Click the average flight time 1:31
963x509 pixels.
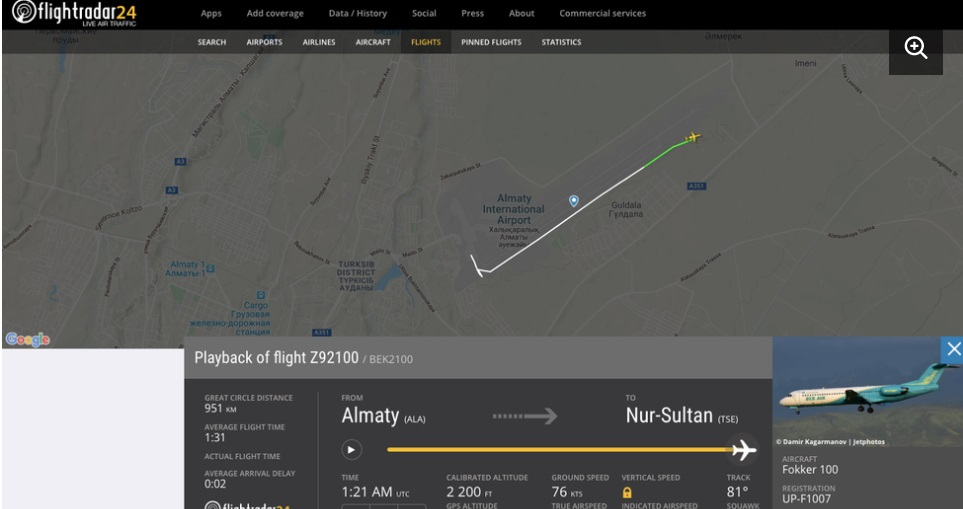[215, 438]
